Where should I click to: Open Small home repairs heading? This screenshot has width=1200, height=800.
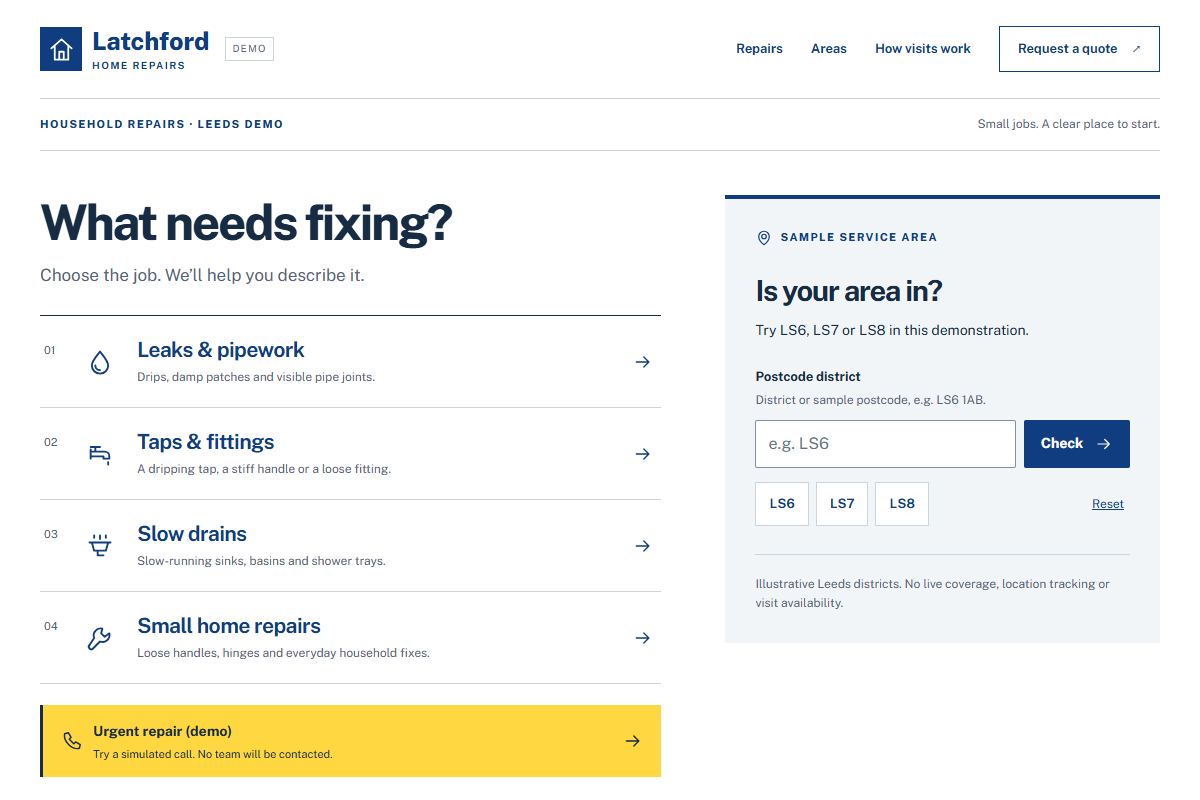(x=229, y=626)
